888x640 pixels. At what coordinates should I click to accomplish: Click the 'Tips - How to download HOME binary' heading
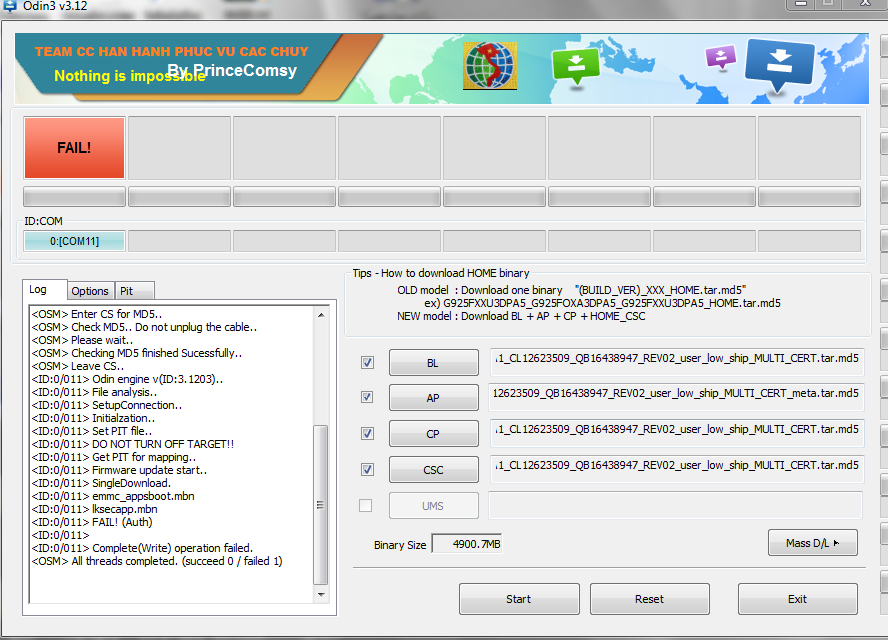(441, 273)
